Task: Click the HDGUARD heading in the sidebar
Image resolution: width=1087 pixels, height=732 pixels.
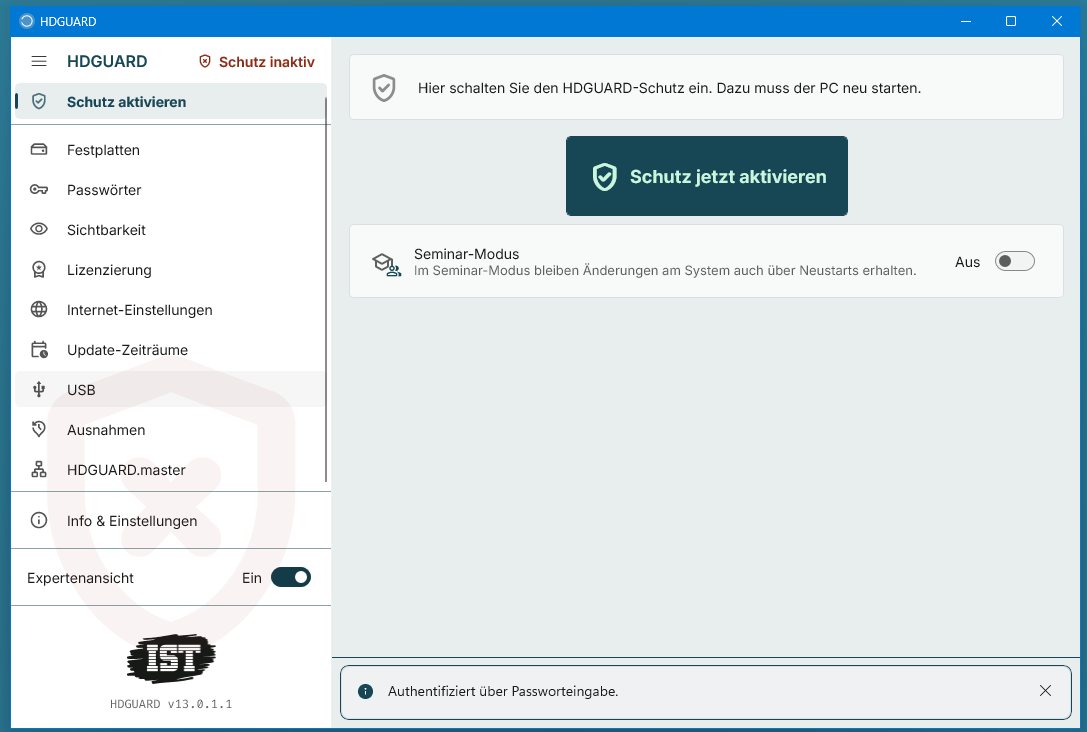Action: 107,61
